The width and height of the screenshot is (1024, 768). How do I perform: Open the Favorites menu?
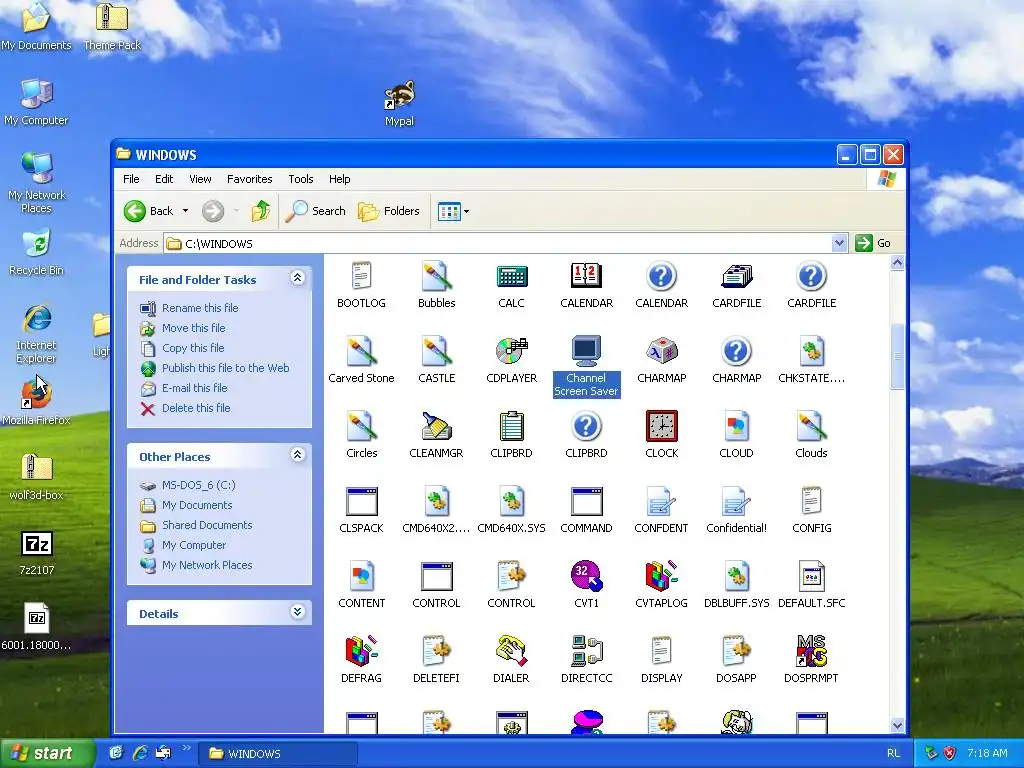tap(249, 179)
